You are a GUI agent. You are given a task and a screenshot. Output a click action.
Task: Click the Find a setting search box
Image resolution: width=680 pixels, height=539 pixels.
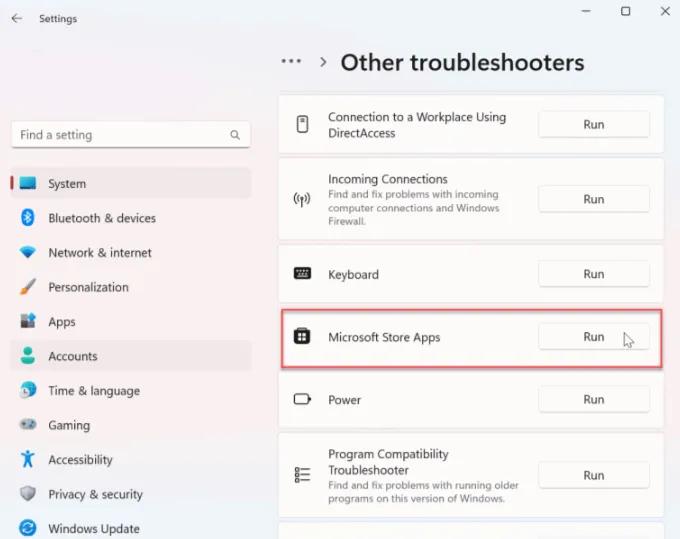(x=120, y=135)
